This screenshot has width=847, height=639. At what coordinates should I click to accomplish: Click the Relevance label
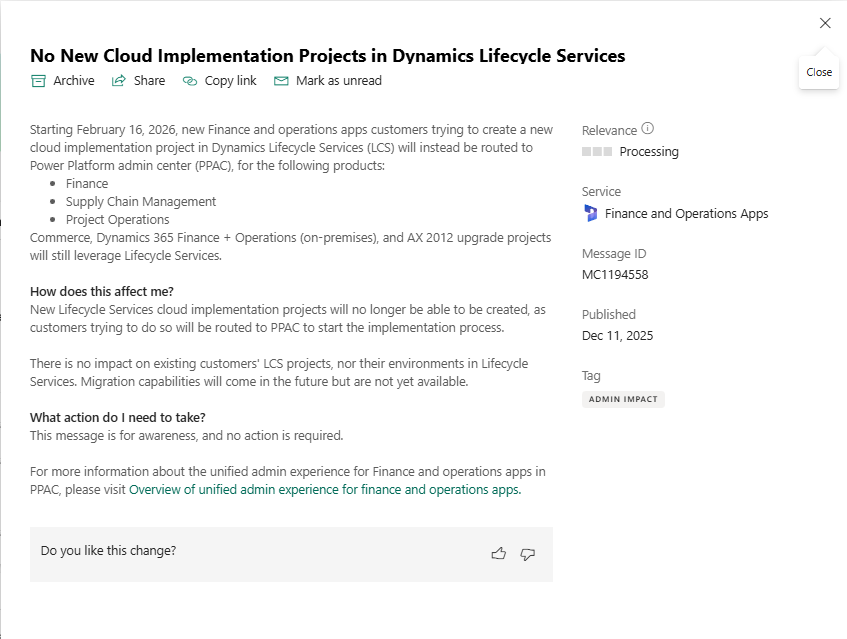[x=609, y=131]
